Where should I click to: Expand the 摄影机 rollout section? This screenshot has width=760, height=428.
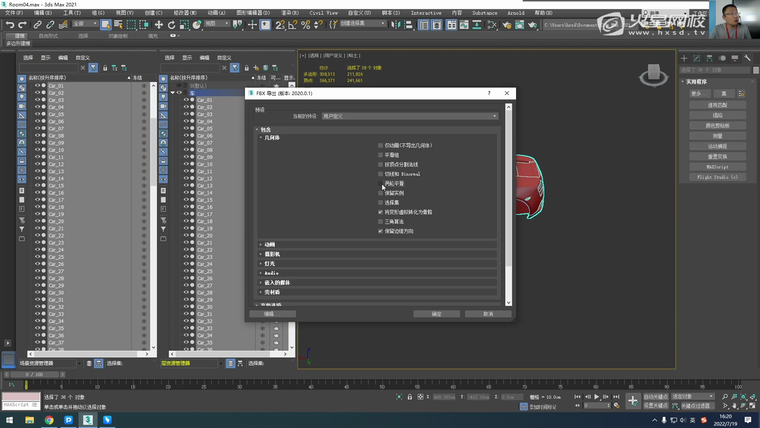271,254
